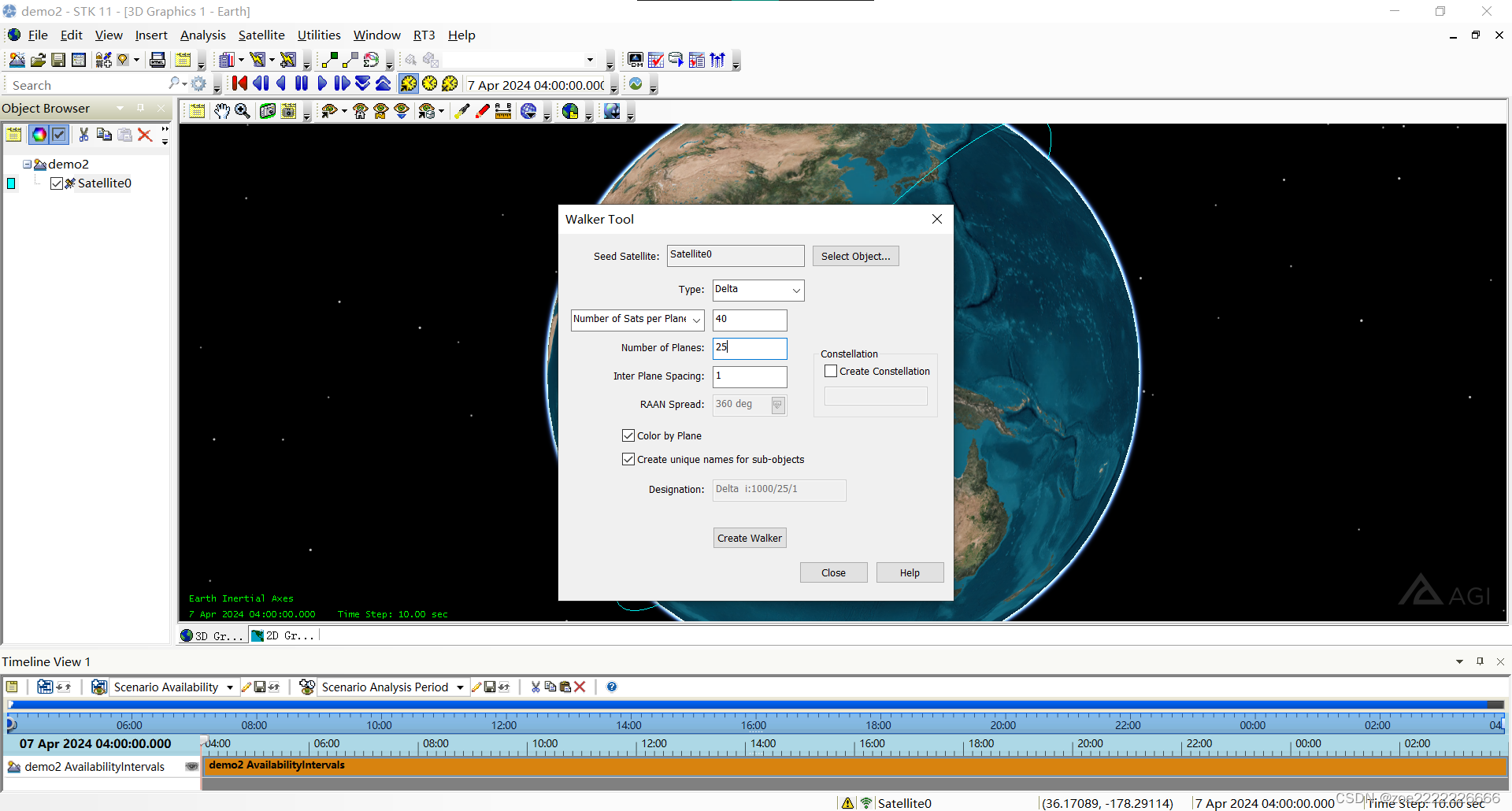The image size is (1512, 811).
Task: Select the X real-time animation clock icon
Action: coord(450,83)
